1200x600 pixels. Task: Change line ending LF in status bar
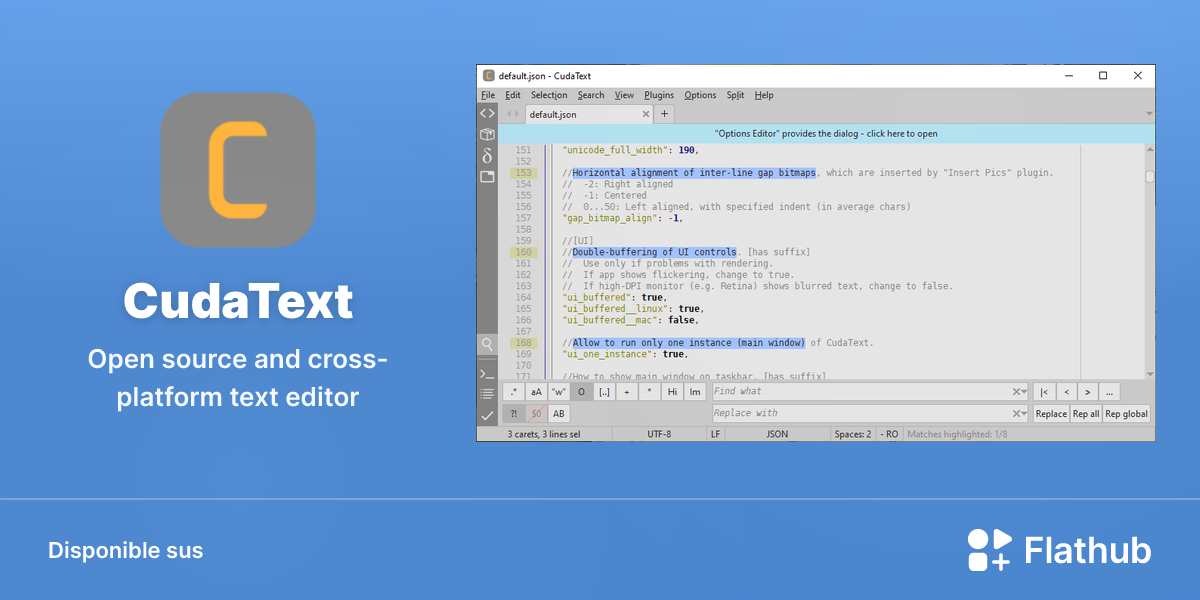tap(715, 434)
